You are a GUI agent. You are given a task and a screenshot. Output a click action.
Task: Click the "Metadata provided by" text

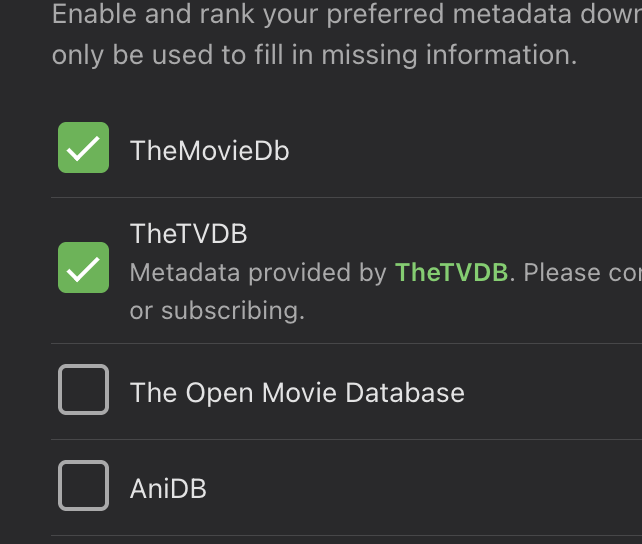[258, 272]
